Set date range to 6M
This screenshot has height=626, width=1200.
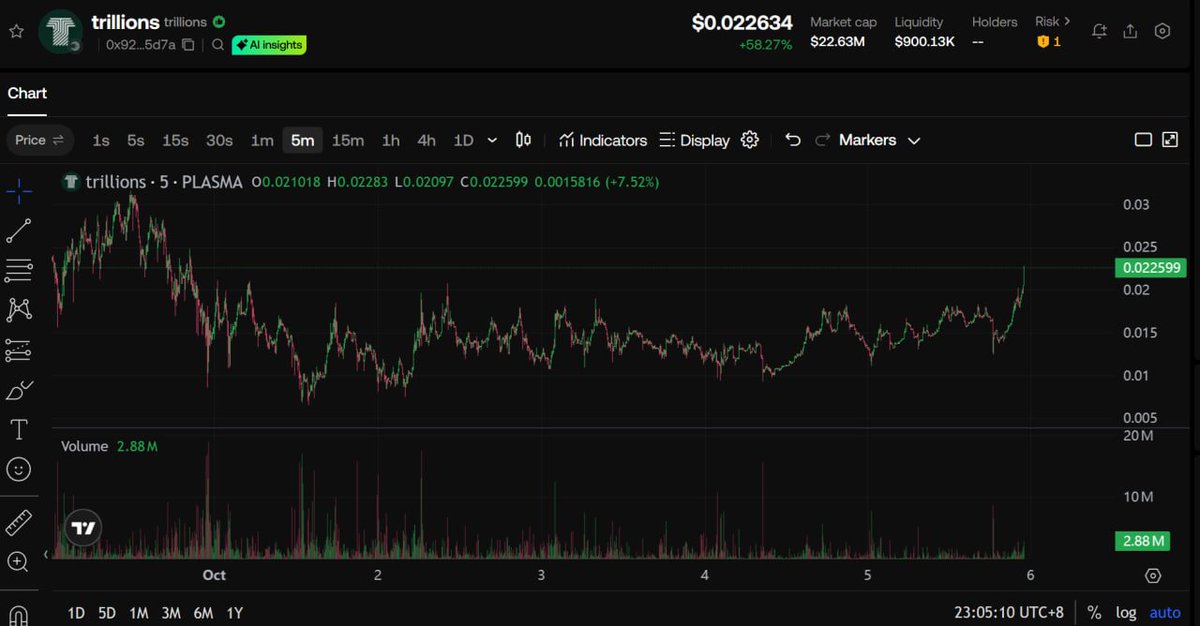coord(203,613)
